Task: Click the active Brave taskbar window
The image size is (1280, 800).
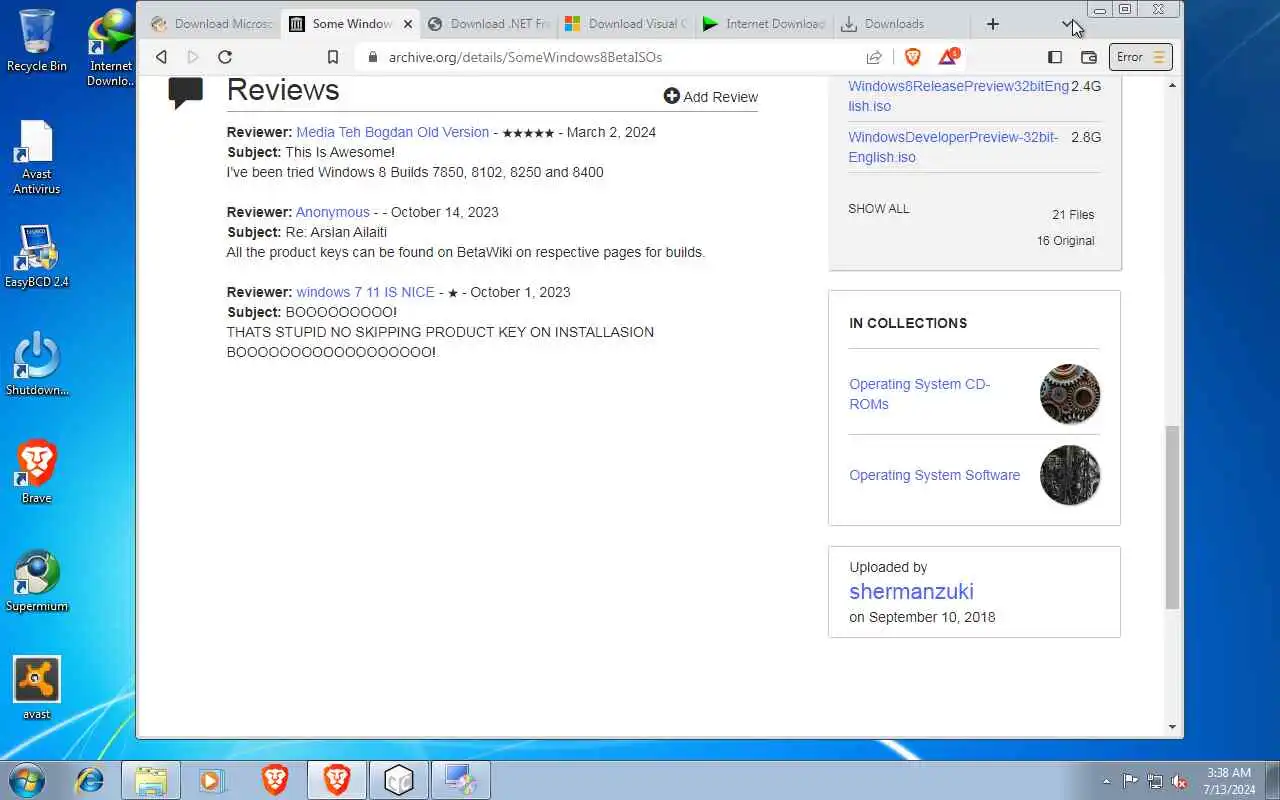Action: click(x=337, y=780)
